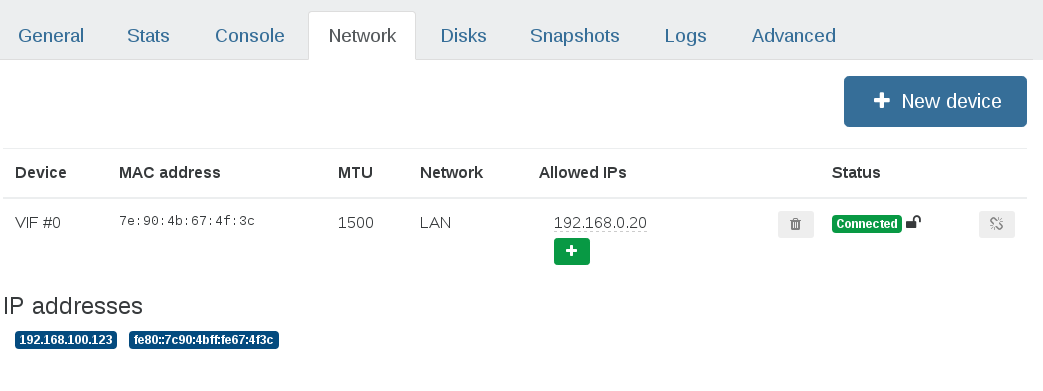Image resolution: width=1043 pixels, height=391 pixels.
Task: Click the broken link disconnect icon
Action: coord(996,224)
